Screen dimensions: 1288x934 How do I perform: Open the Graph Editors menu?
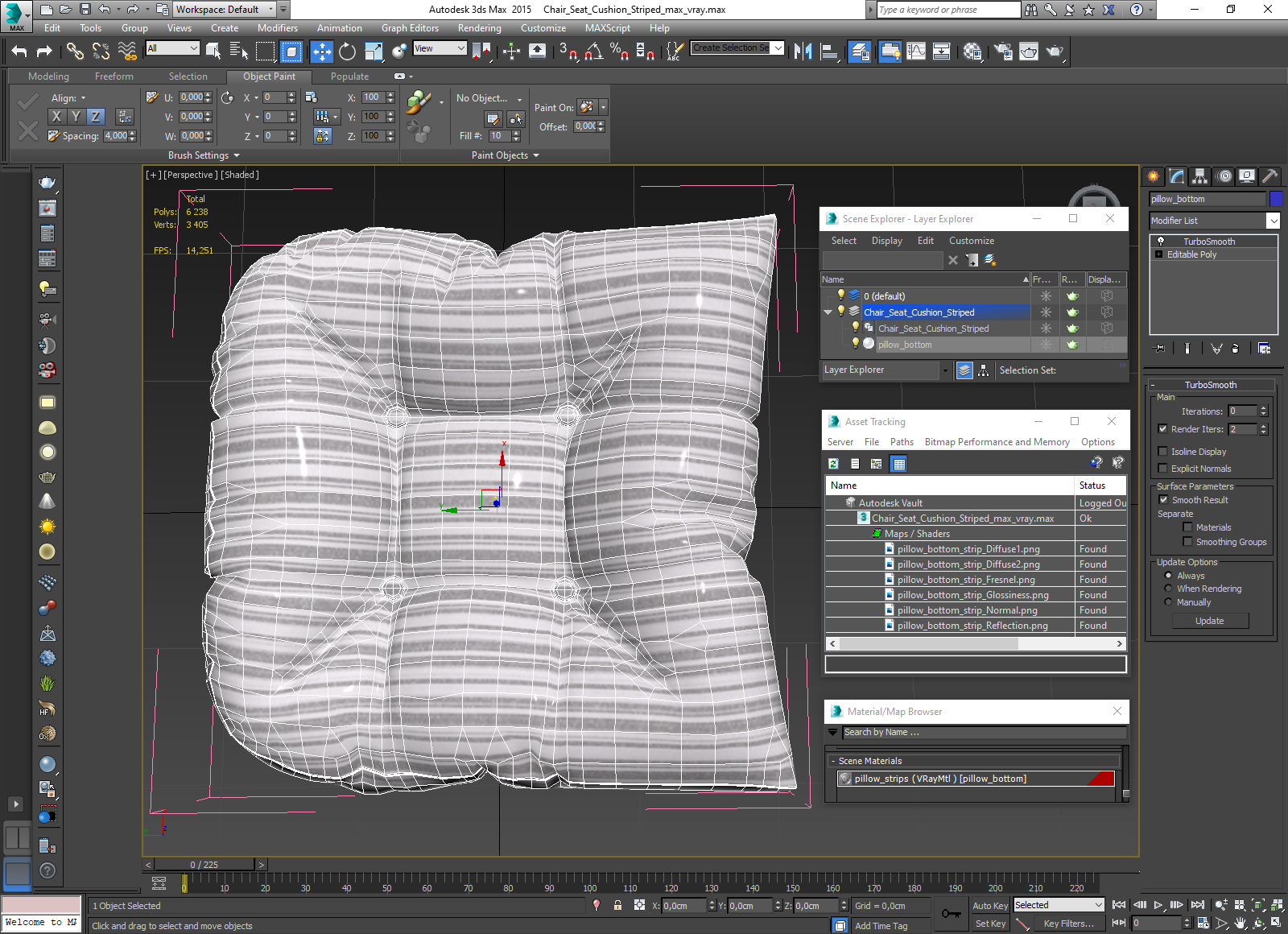[x=410, y=28]
